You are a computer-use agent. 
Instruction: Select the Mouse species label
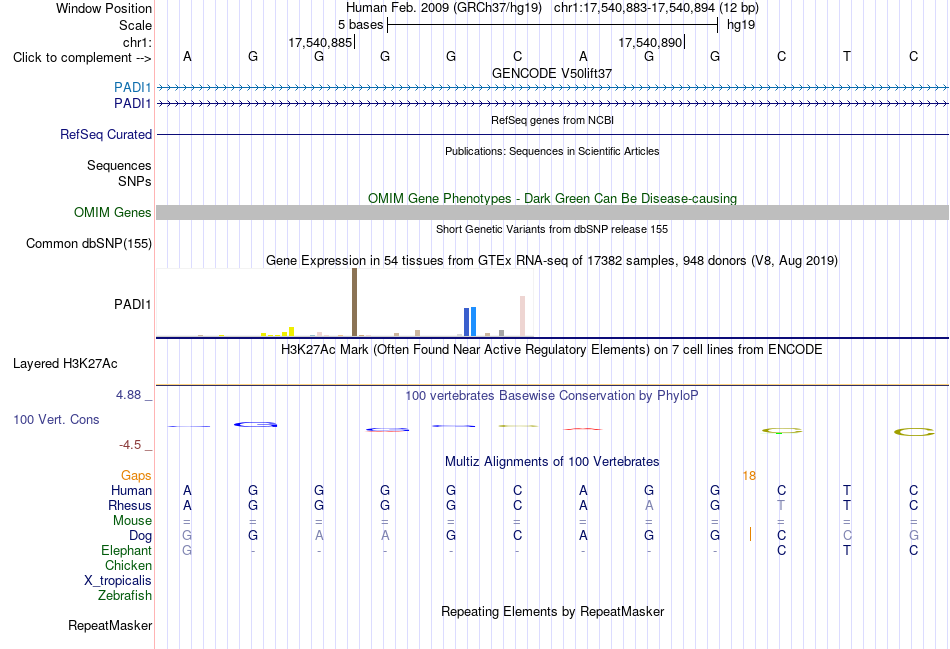pyautogui.click(x=132, y=521)
